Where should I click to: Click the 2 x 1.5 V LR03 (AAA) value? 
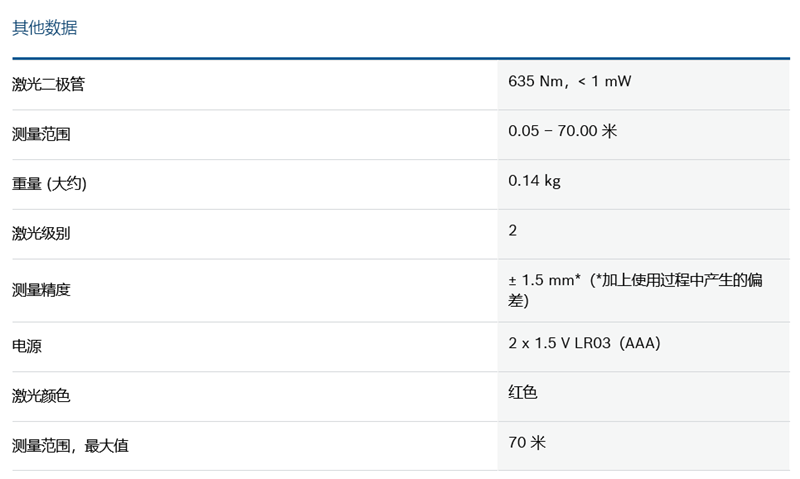tap(584, 343)
